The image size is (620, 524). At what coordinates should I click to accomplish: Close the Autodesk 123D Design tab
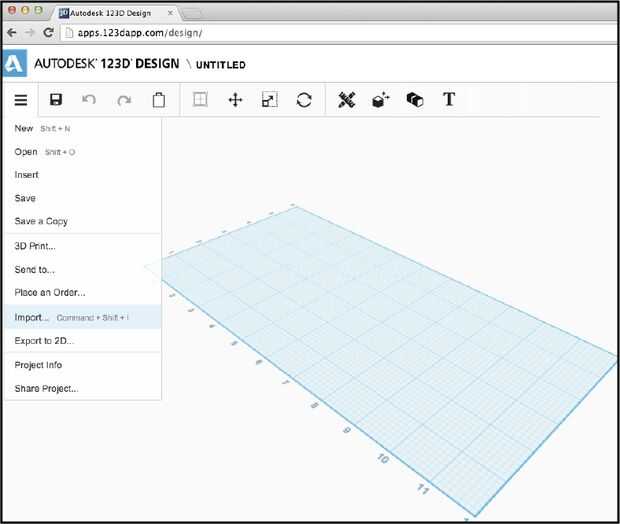170,13
